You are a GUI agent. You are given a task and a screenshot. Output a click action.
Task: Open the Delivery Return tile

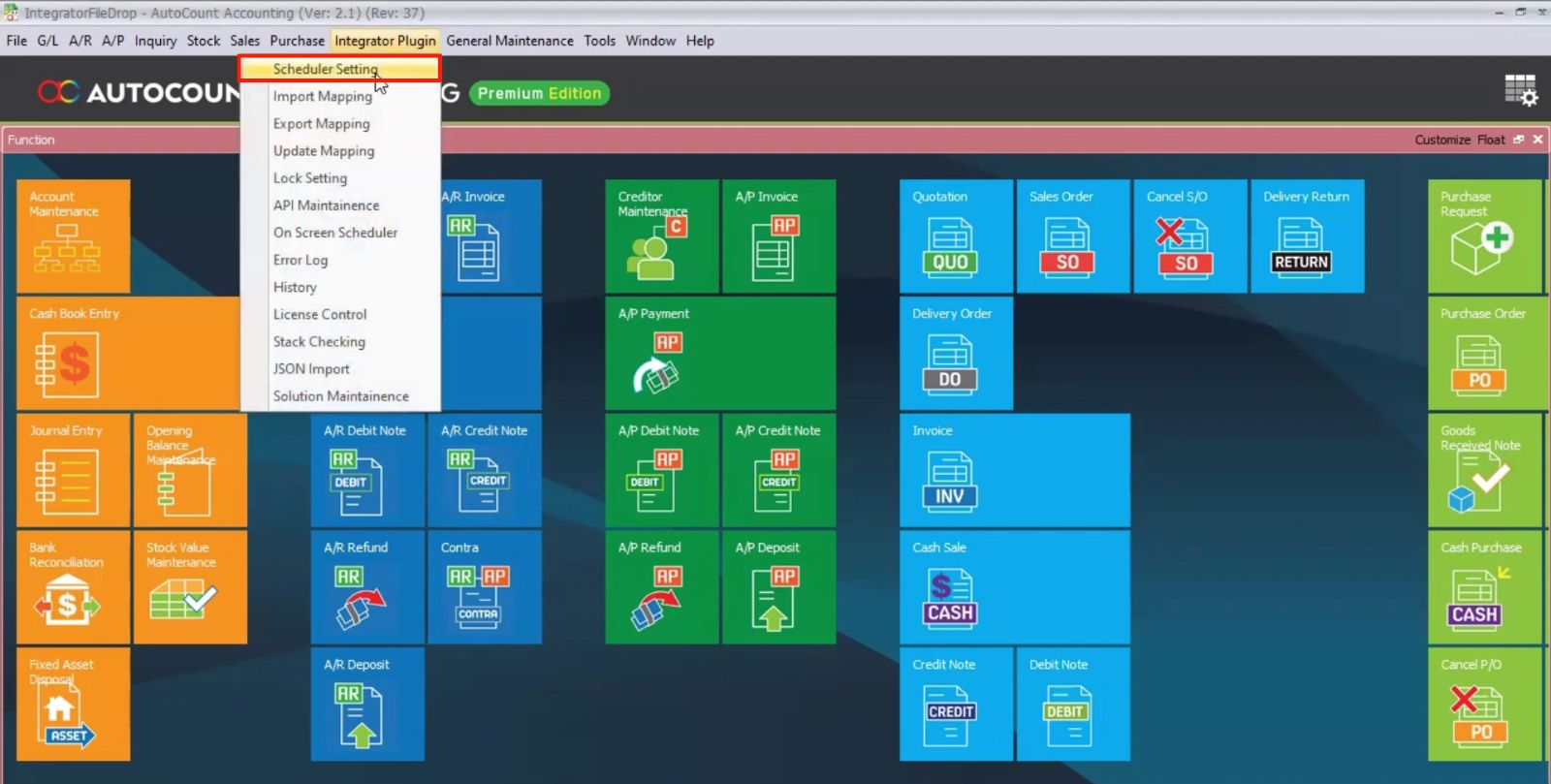tap(1306, 235)
